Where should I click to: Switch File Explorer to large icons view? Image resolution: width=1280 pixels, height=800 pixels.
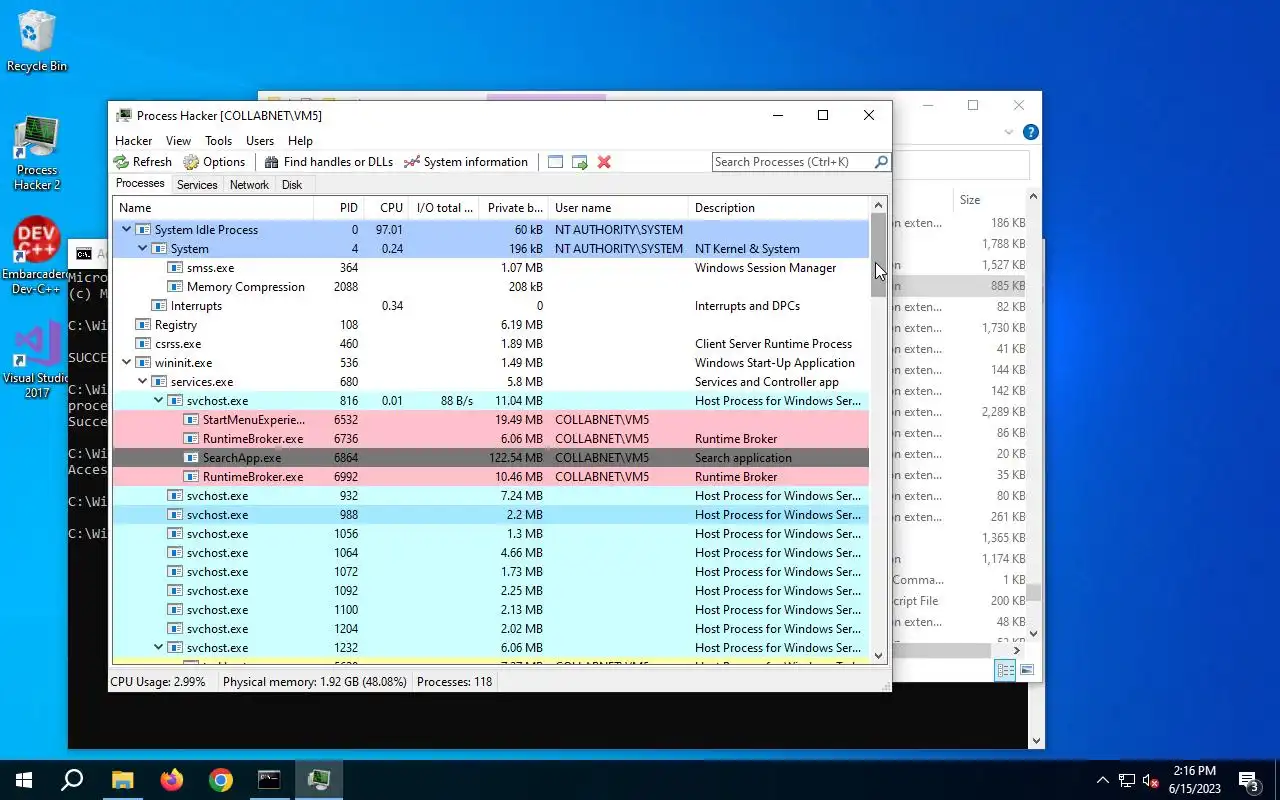(x=1026, y=670)
